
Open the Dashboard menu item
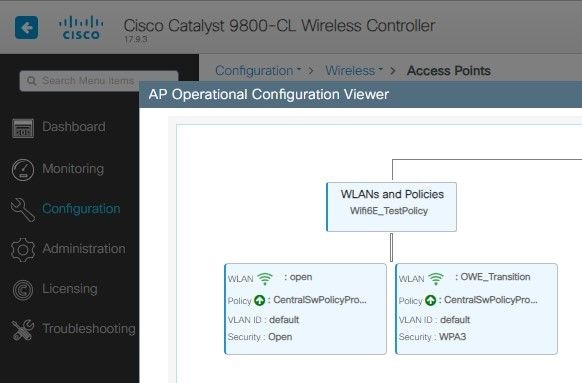[74, 127]
